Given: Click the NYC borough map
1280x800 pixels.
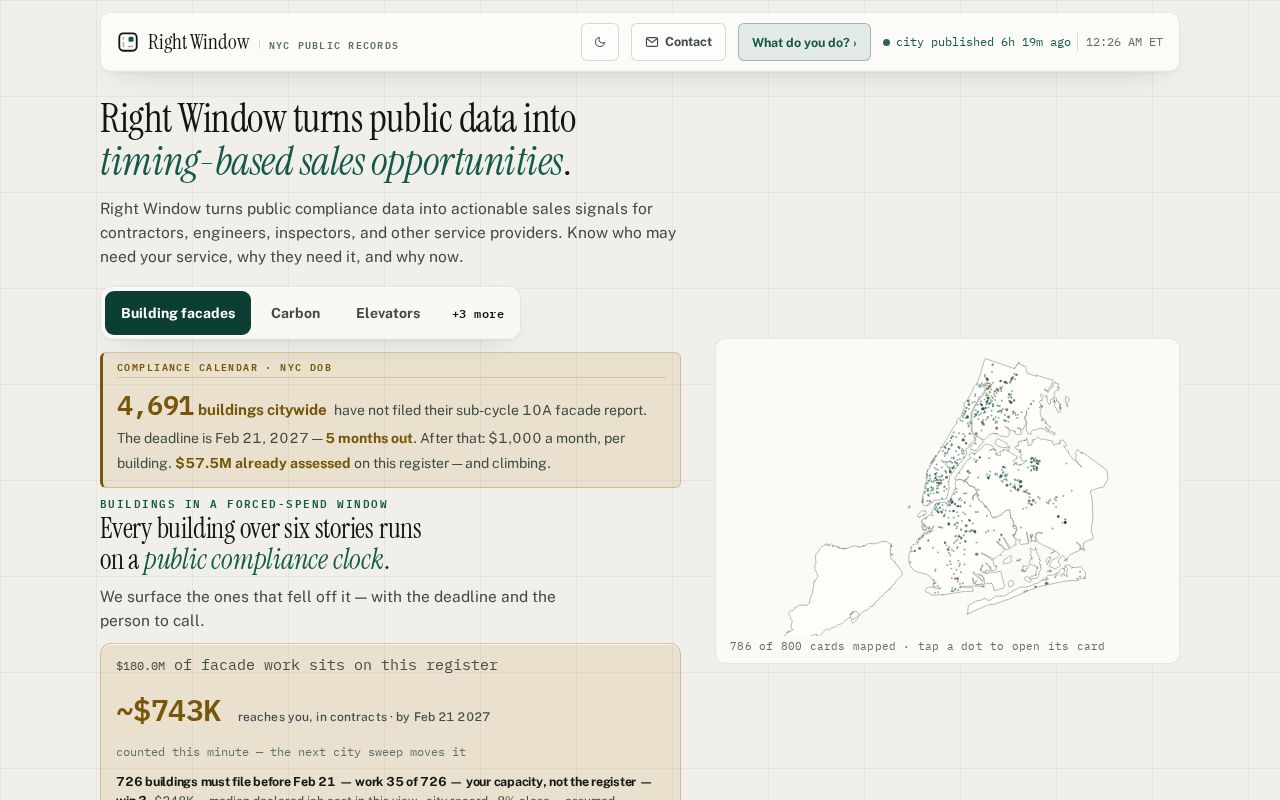Looking at the screenshot, I should pyautogui.click(x=947, y=495).
